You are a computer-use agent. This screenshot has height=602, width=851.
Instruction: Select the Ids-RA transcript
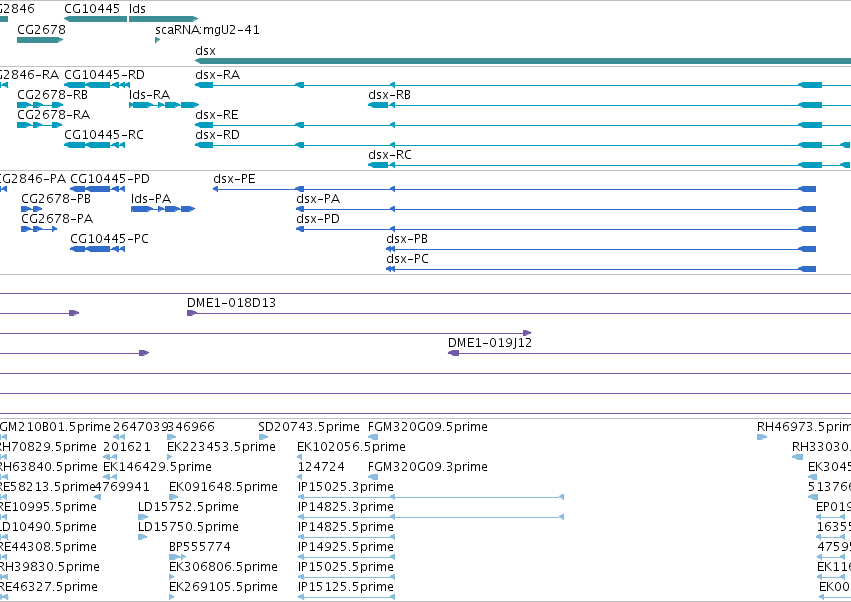pyautogui.click(x=164, y=105)
